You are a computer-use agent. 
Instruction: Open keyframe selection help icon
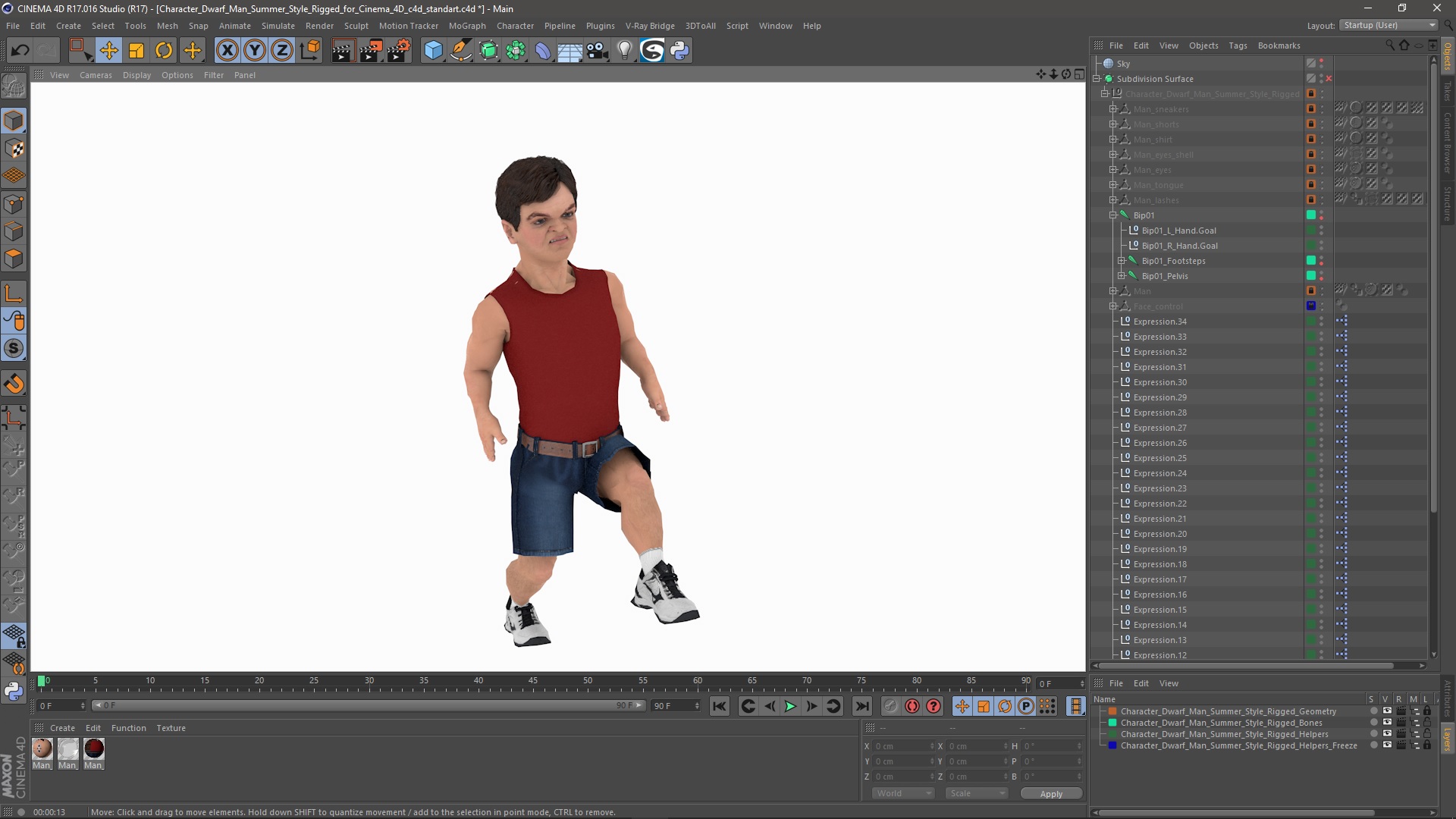tap(934, 706)
